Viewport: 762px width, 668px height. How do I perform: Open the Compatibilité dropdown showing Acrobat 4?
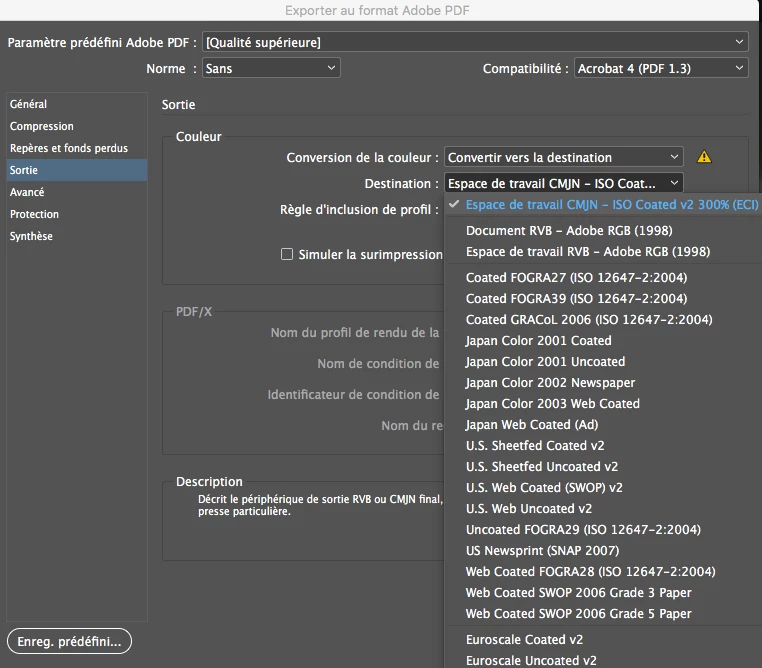coord(661,68)
